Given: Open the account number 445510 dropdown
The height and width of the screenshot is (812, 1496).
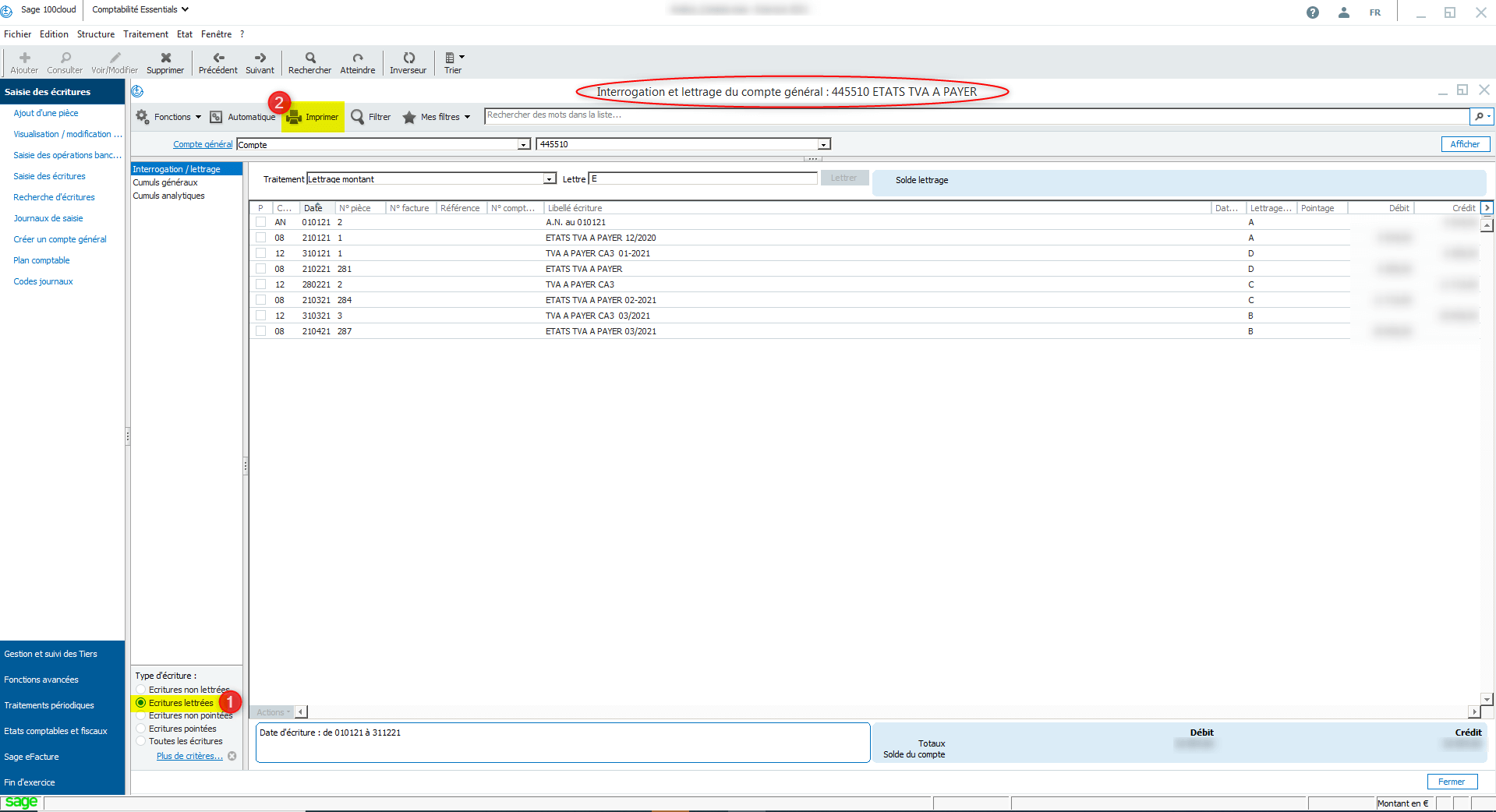Looking at the screenshot, I should pyautogui.click(x=823, y=144).
